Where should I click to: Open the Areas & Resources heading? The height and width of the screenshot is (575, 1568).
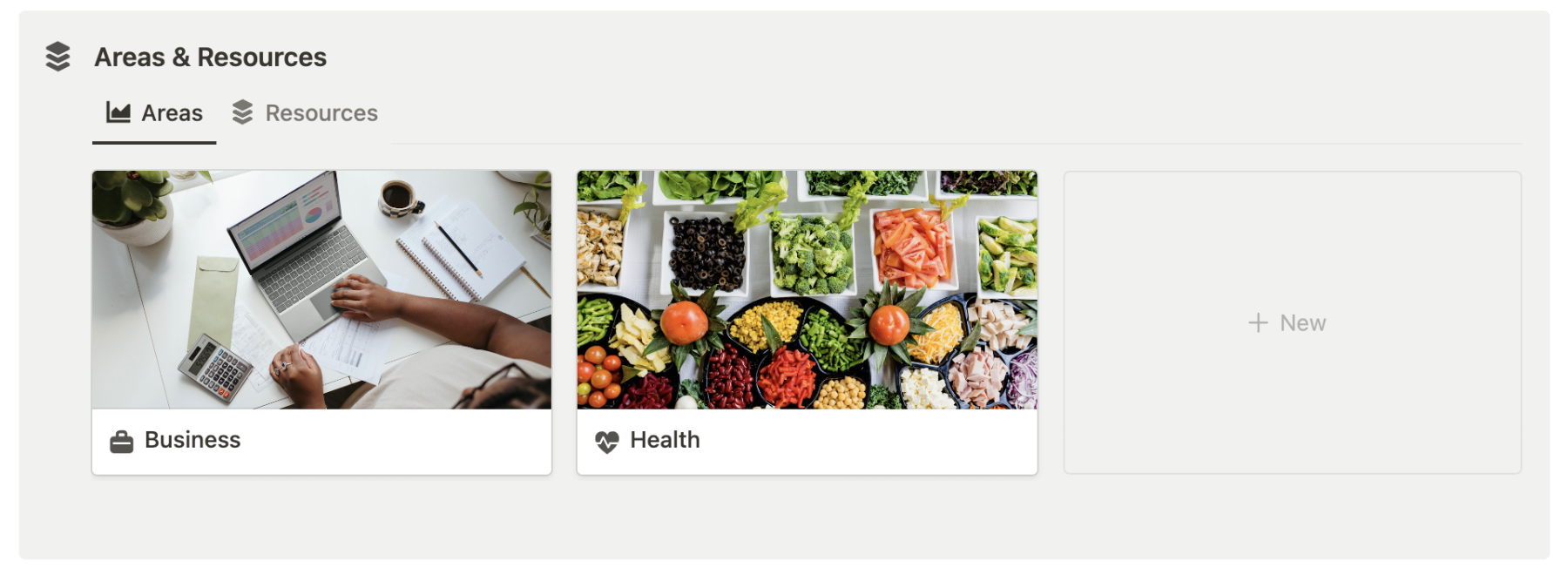coord(210,57)
